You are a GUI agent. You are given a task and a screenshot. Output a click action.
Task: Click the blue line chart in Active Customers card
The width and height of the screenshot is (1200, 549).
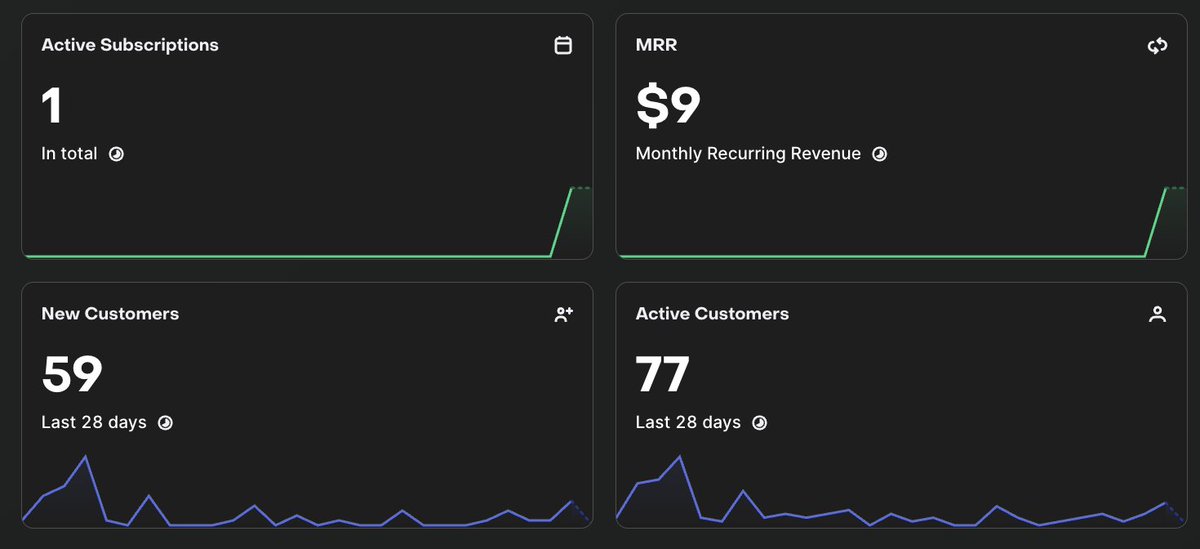click(901, 490)
